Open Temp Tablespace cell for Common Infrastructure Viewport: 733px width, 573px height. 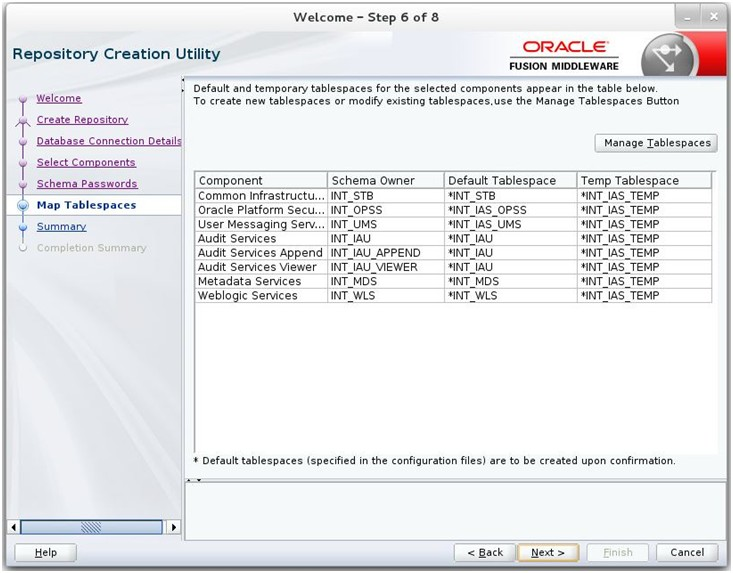(x=644, y=196)
